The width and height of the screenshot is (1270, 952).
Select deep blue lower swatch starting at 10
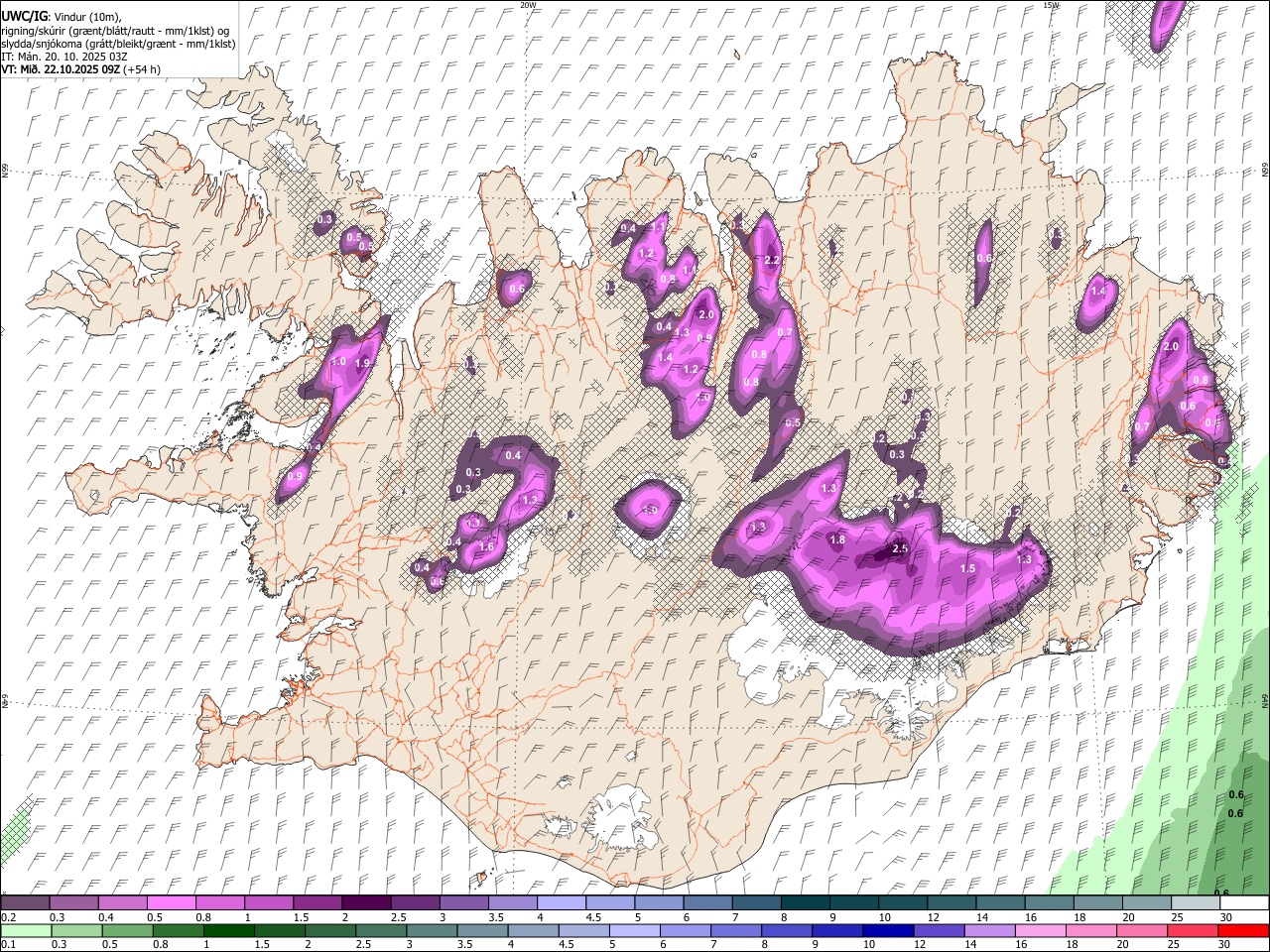click(888, 931)
